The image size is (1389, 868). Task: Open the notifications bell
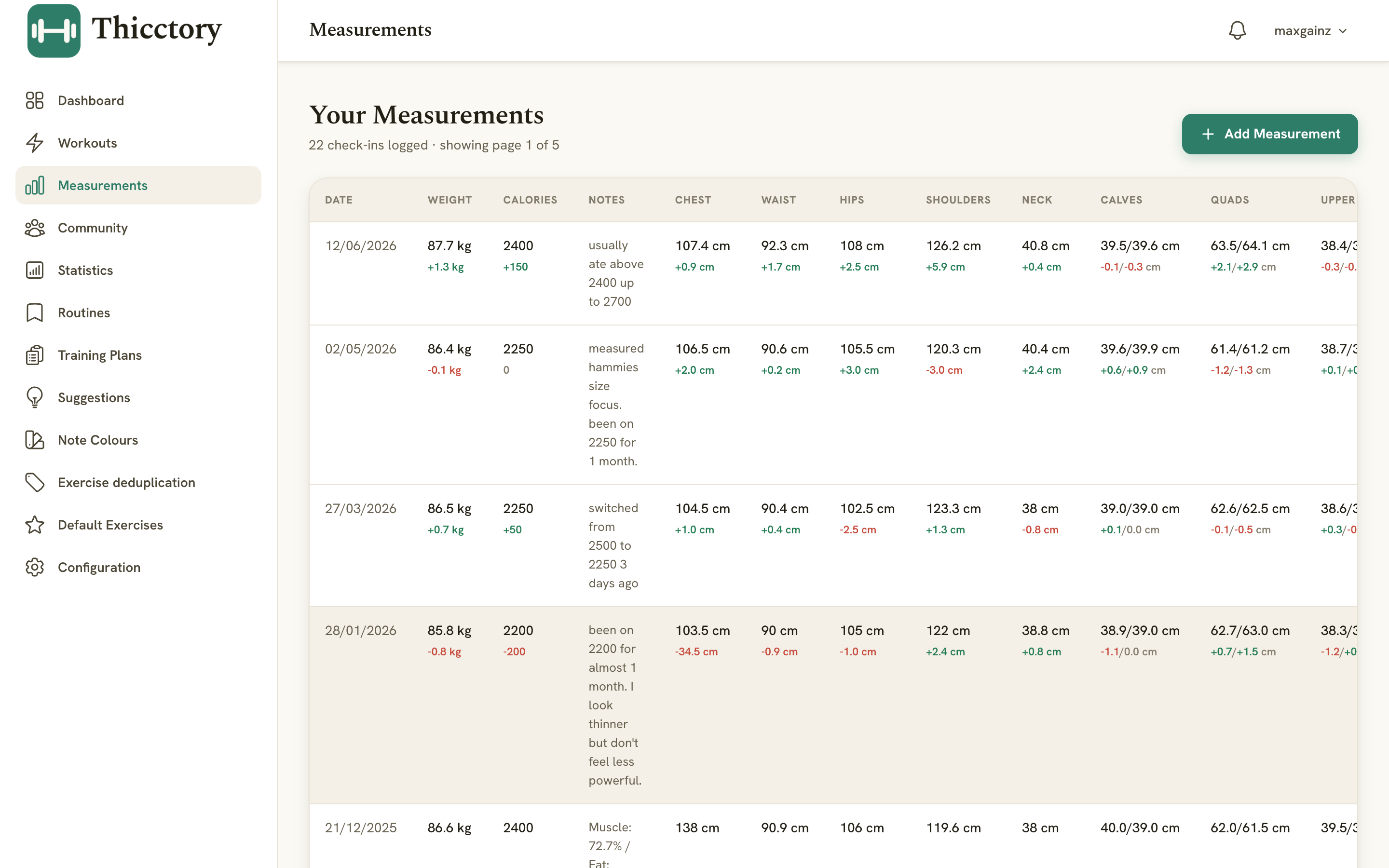click(1237, 30)
